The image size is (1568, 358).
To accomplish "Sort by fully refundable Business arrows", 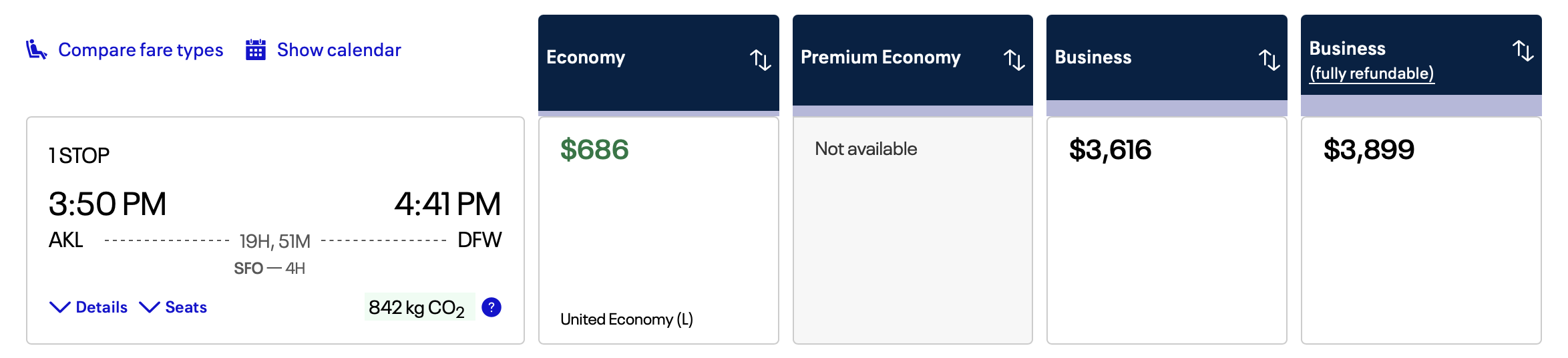I will [1523, 50].
